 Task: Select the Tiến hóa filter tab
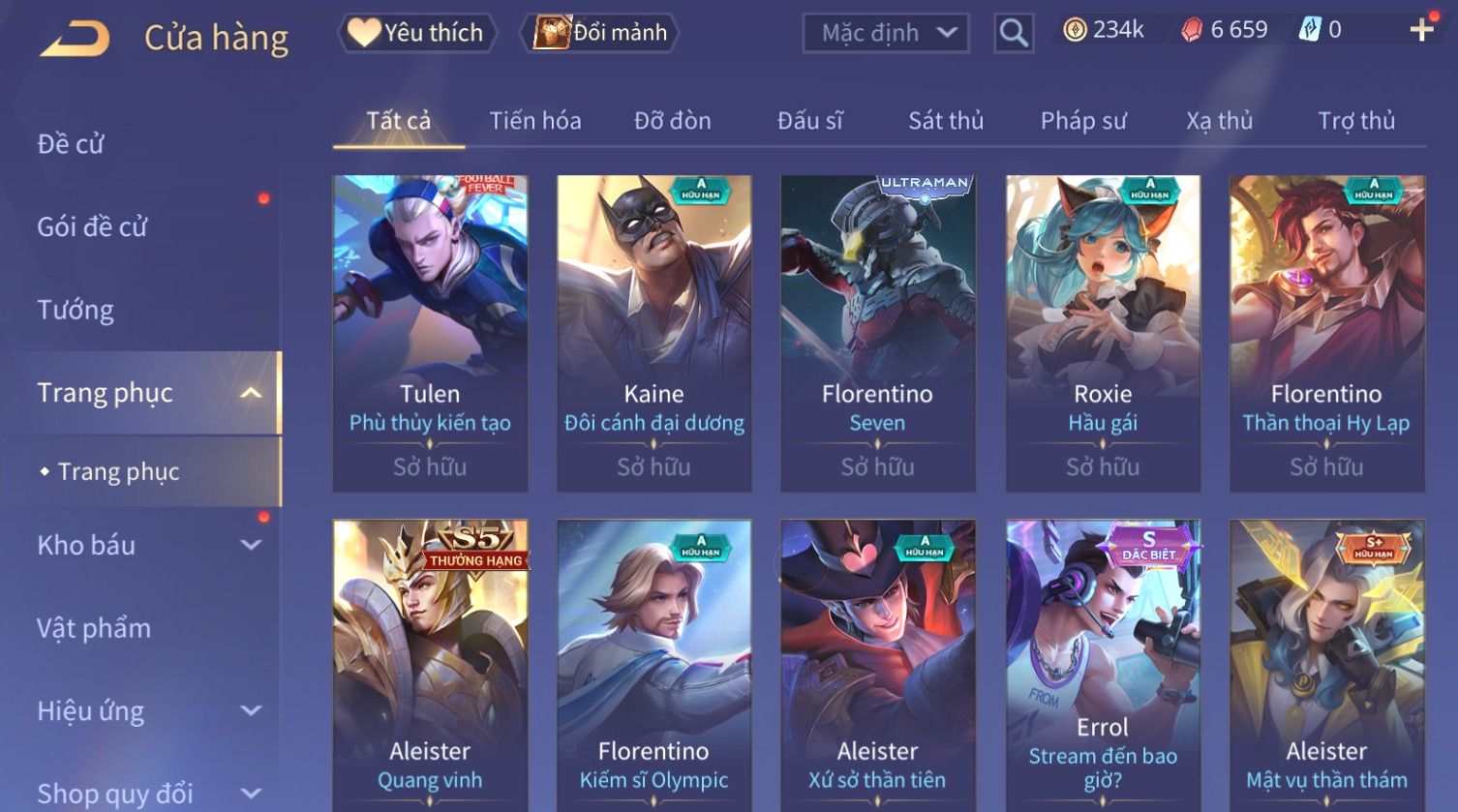point(535,121)
